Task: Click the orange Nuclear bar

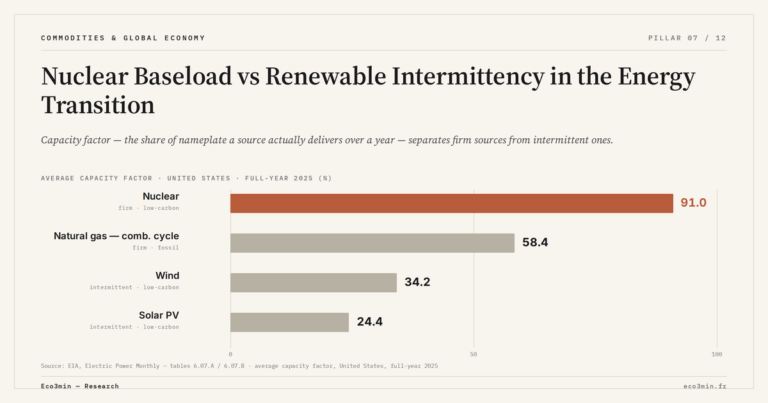Action: pyautogui.click(x=452, y=203)
